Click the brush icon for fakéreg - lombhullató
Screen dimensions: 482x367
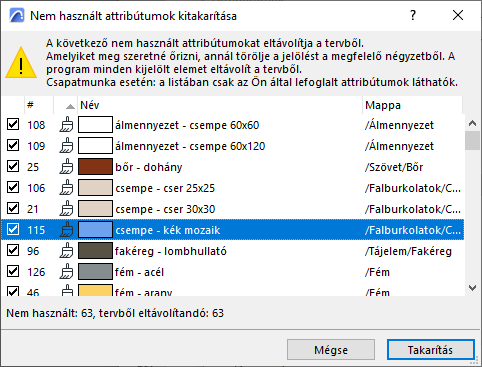67,251
